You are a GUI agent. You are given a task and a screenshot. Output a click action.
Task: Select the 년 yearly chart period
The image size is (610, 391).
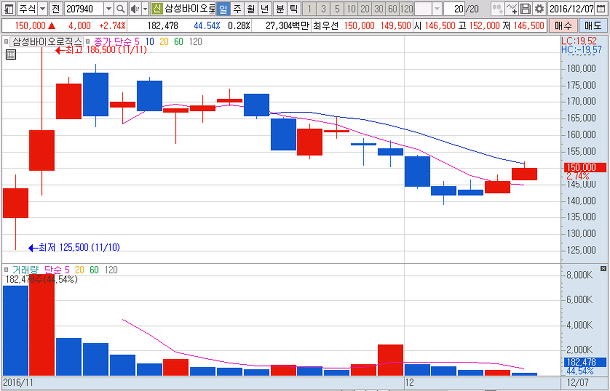[264, 8]
